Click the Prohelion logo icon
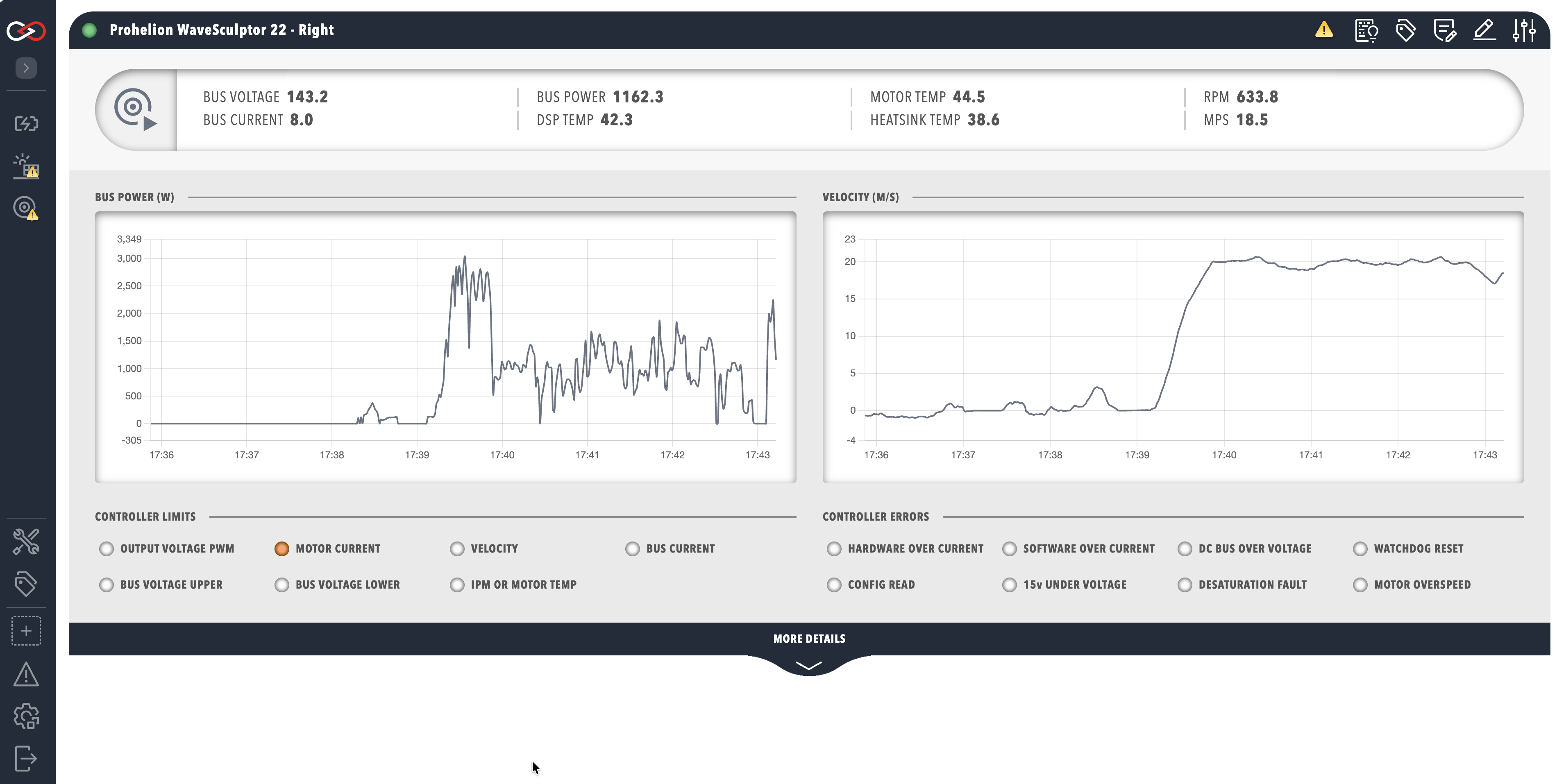Screen dimensions: 1557x784 26,30
